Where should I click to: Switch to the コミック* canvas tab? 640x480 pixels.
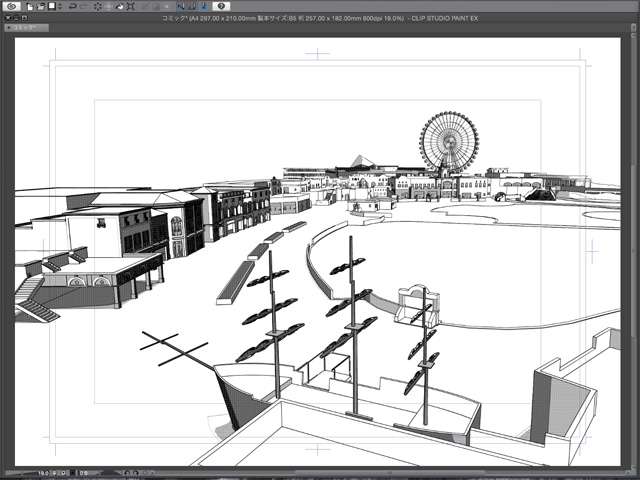(x=26, y=28)
